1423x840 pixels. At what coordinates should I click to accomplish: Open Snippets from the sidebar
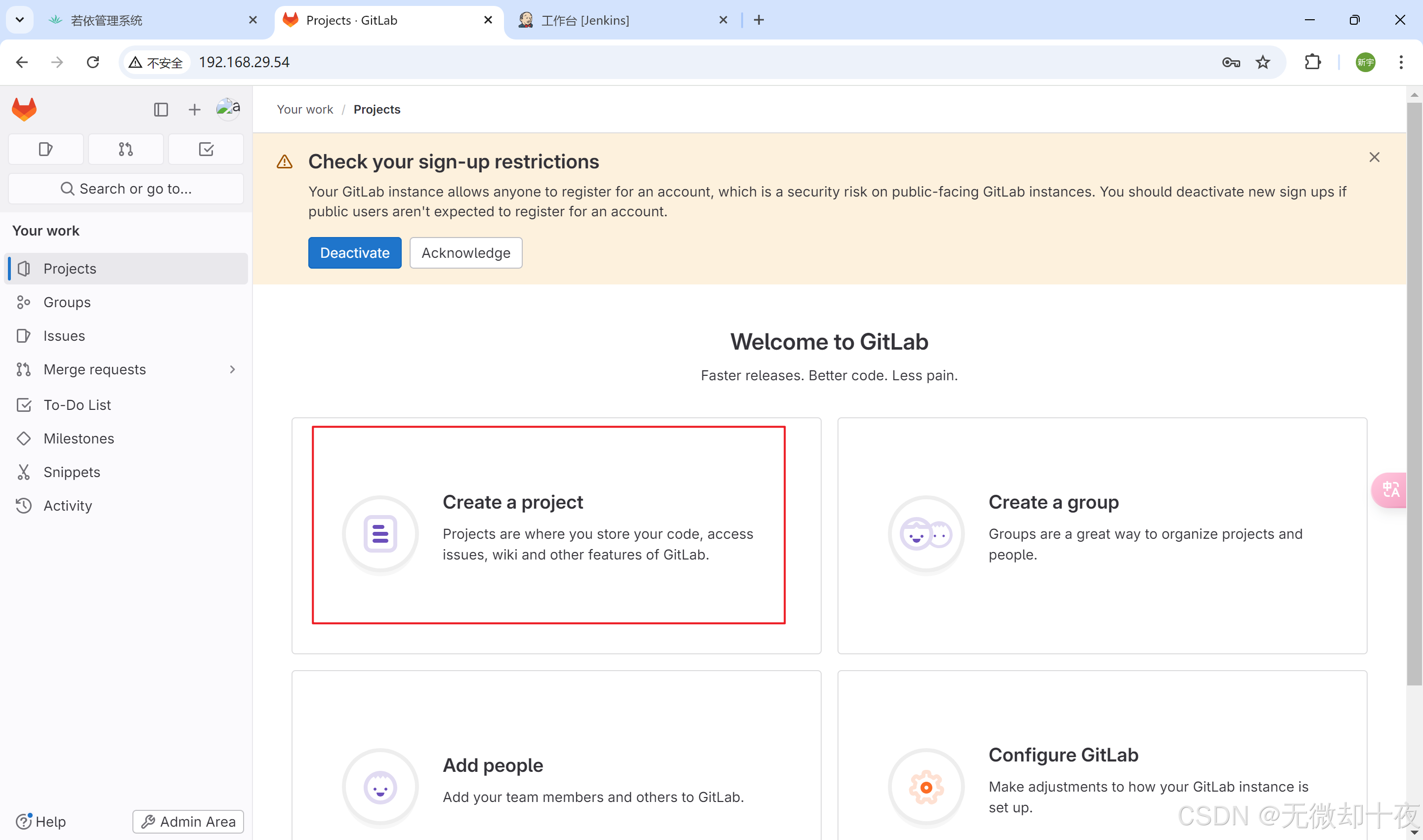coord(71,472)
